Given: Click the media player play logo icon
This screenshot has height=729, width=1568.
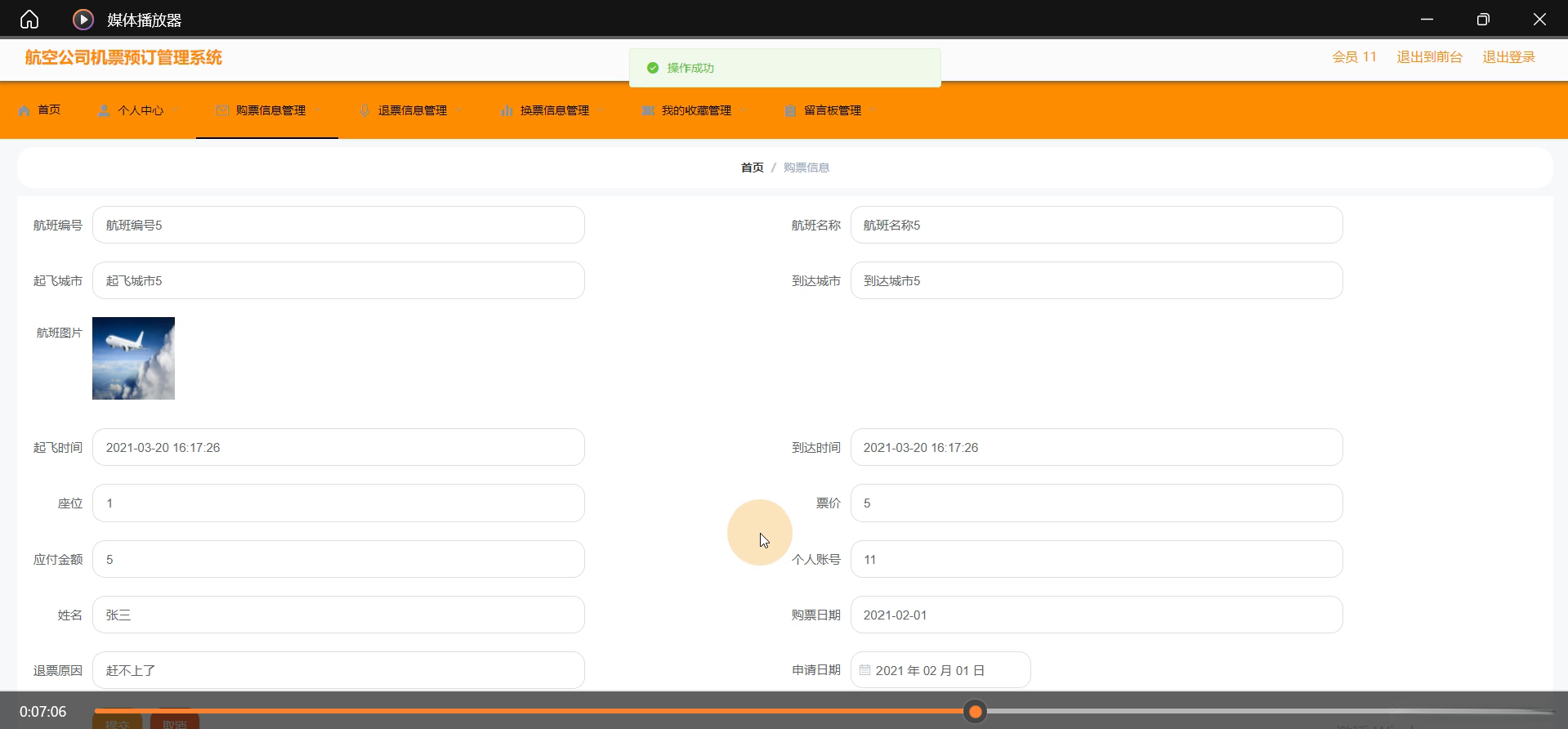Looking at the screenshot, I should point(83,19).
